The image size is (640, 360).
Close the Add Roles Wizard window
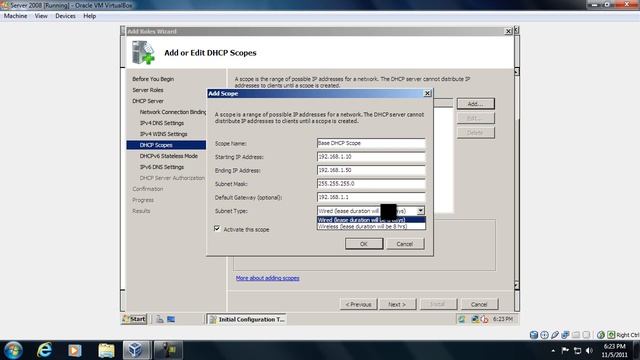coord(508,31)
